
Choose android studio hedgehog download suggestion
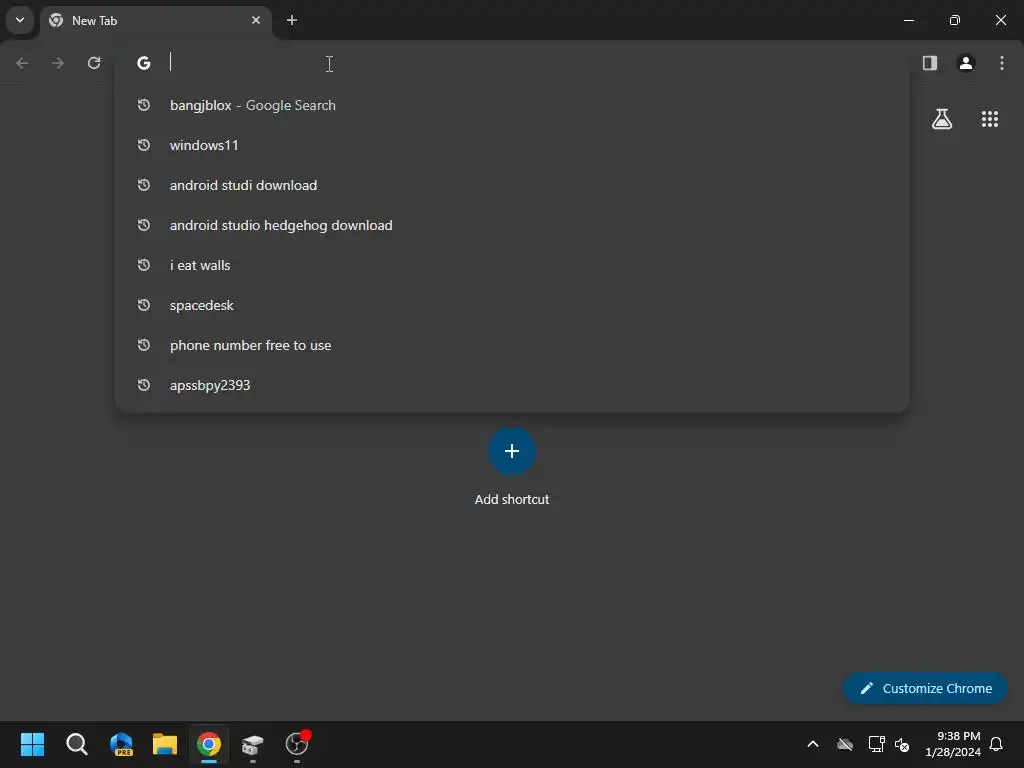[x=512, y=225]
